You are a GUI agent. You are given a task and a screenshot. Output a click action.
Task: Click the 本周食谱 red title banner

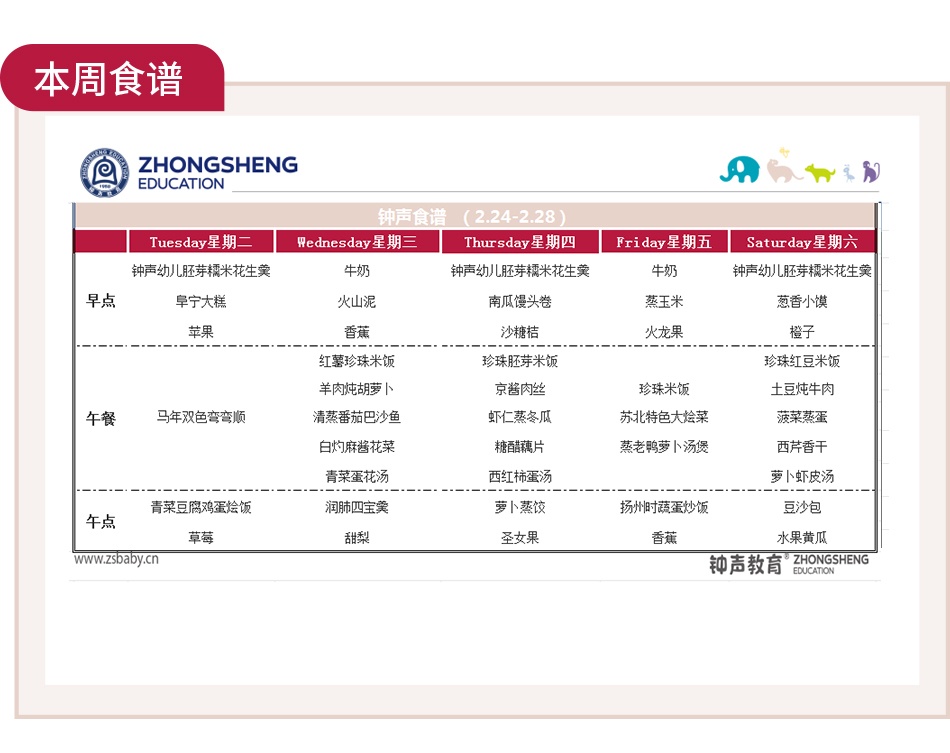pos(109,79)
